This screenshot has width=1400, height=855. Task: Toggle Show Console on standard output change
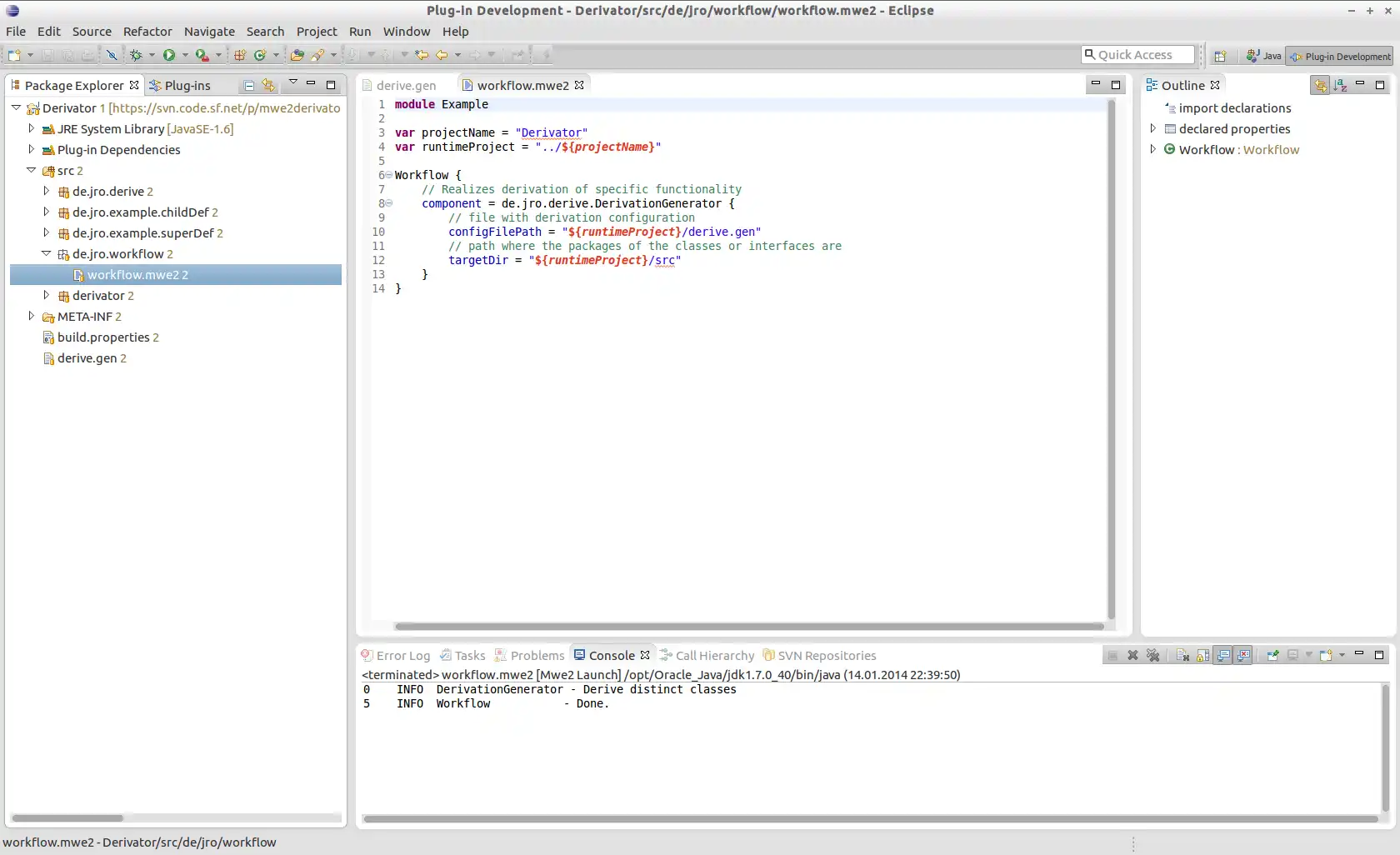pos(1222,655)
